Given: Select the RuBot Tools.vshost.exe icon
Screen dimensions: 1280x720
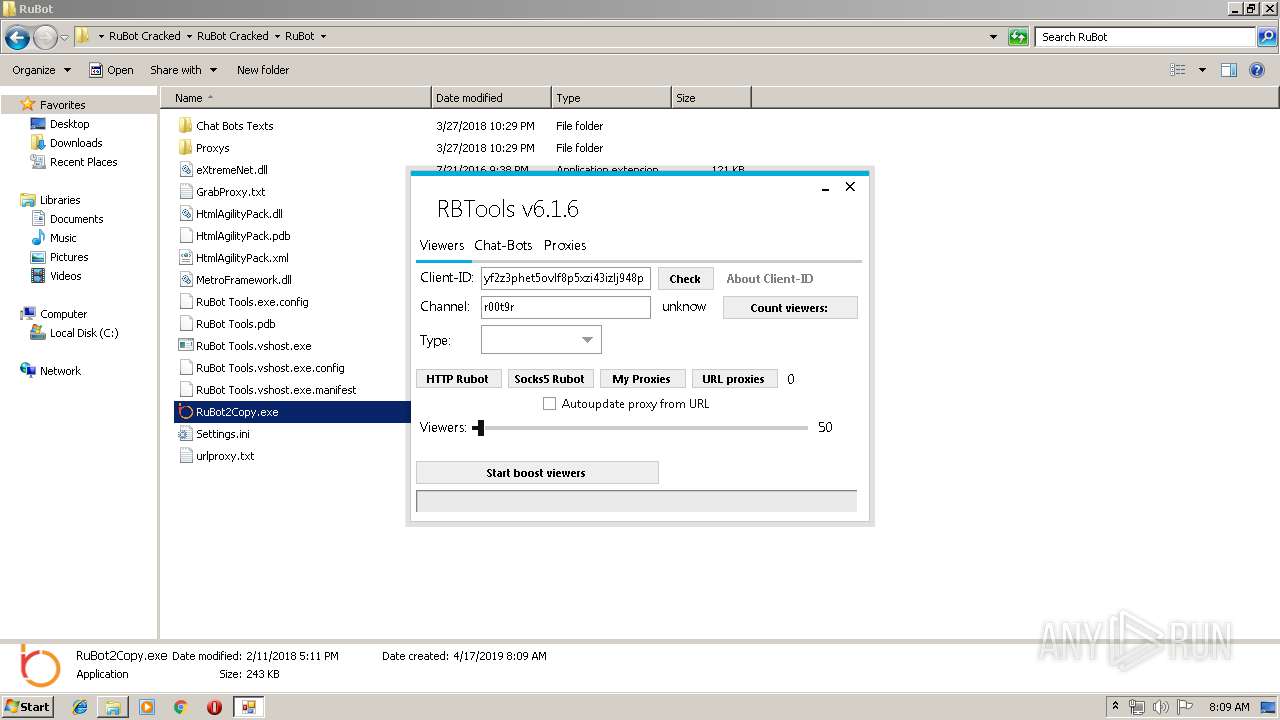Looking at the screenshot, I should click(185, 346).
